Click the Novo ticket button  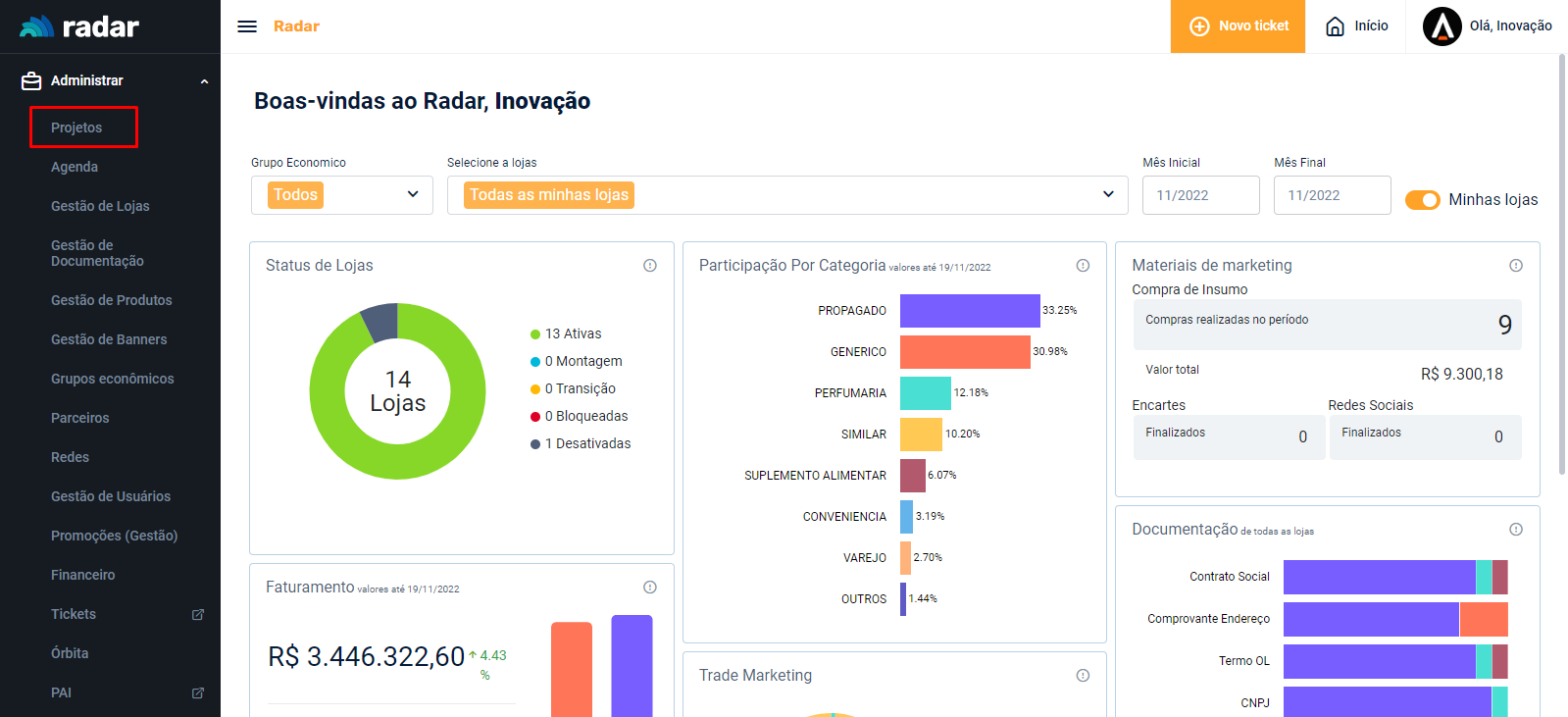click(1238, 26)
